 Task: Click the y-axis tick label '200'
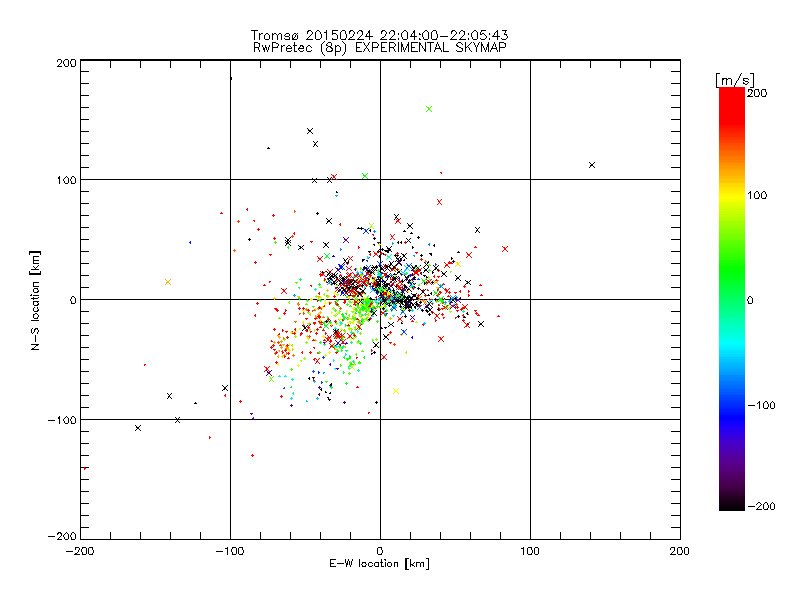pos(66,63)
